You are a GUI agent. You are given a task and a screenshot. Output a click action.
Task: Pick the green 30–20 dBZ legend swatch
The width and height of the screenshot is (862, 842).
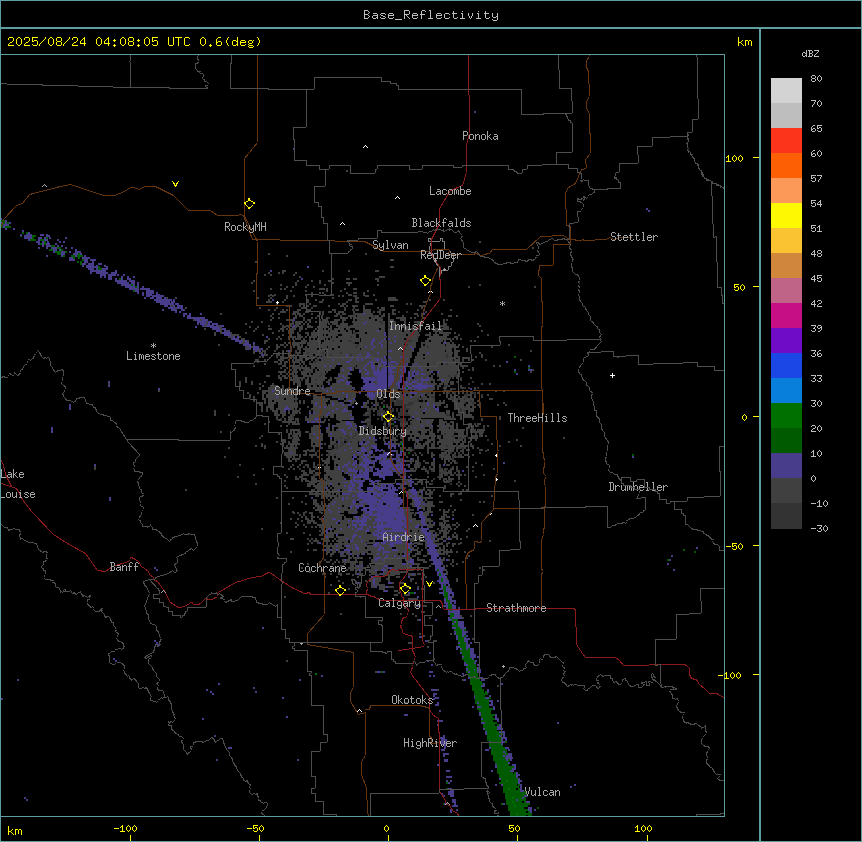[786, 416]
